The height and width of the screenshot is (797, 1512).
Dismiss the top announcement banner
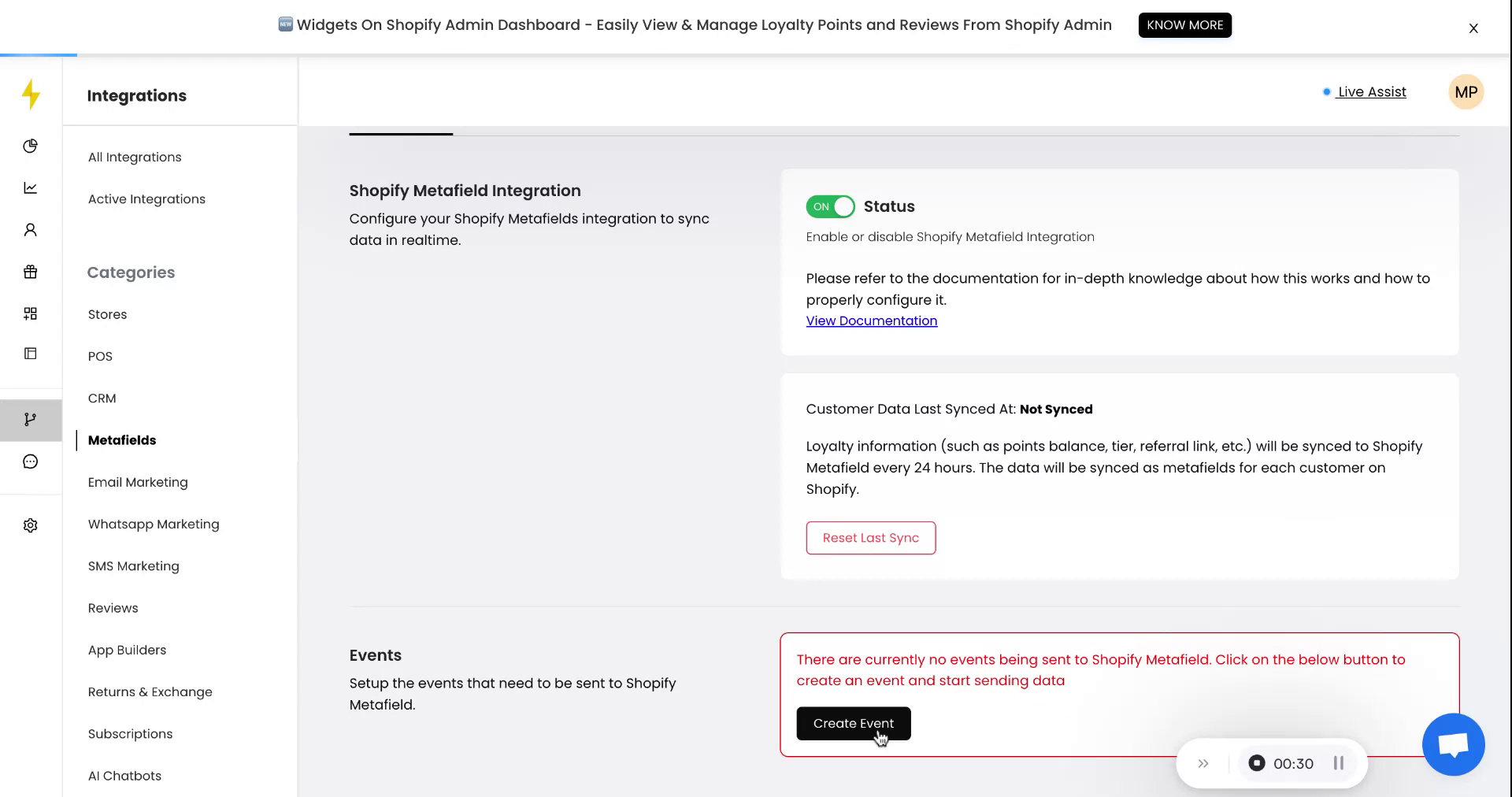click(1473, 28)
